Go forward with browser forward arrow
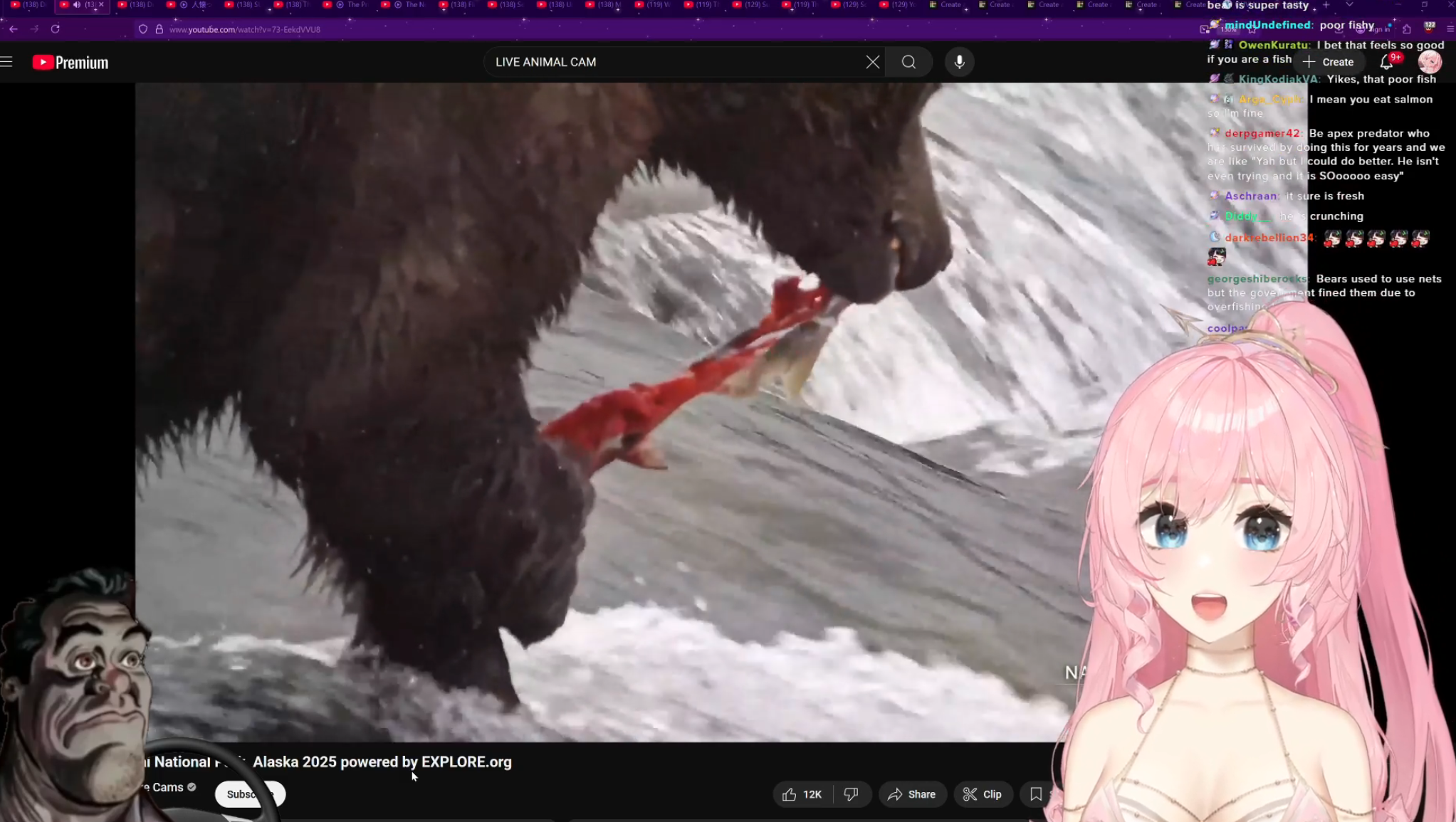The width and height of the screenshot is (1456, 822). click(34, 29)
